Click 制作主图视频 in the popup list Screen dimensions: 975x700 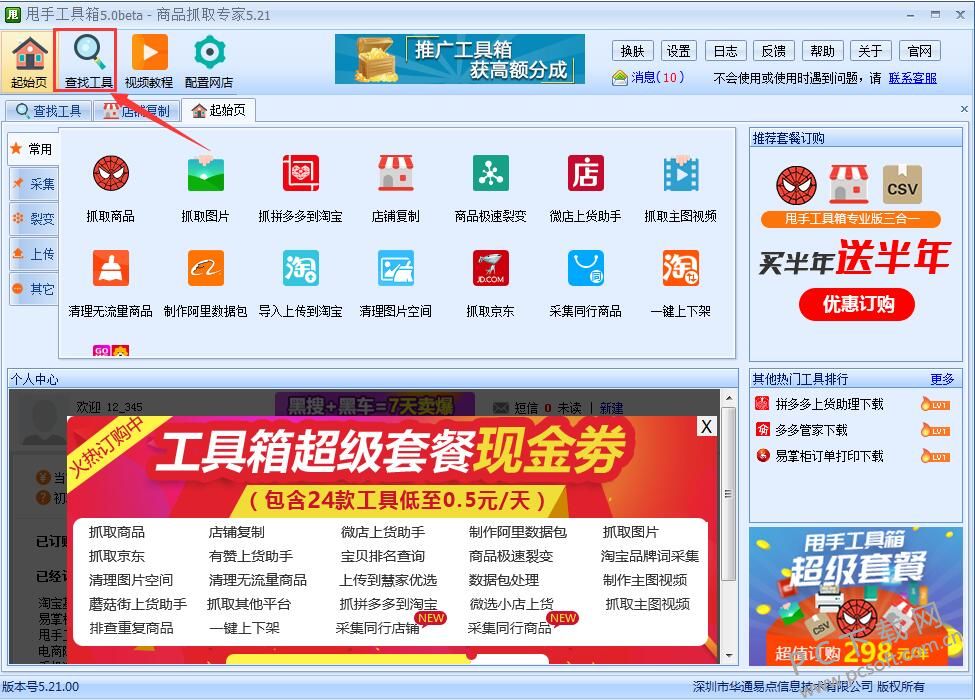tap(645, 580)
